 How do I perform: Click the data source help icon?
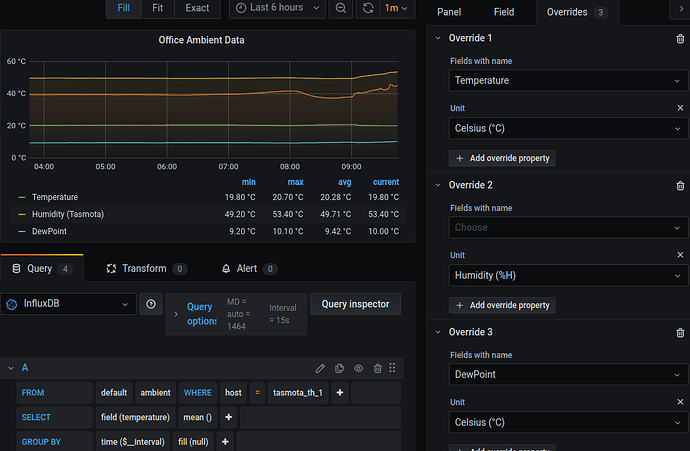(151, 304)
